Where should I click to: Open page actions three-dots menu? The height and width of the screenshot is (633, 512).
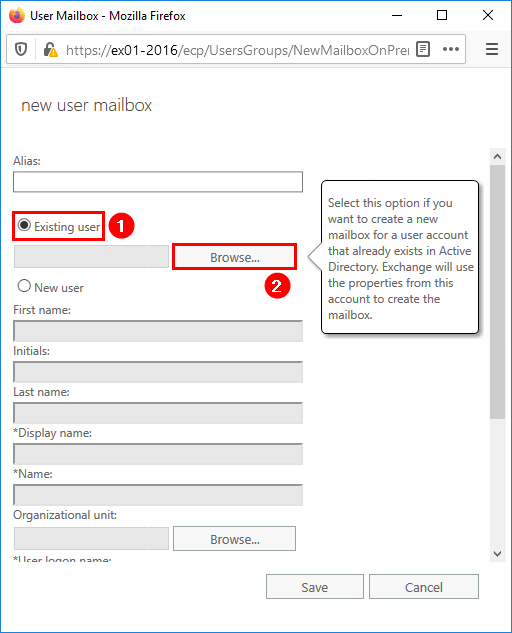pyautogui.click(x=451, y=49)
